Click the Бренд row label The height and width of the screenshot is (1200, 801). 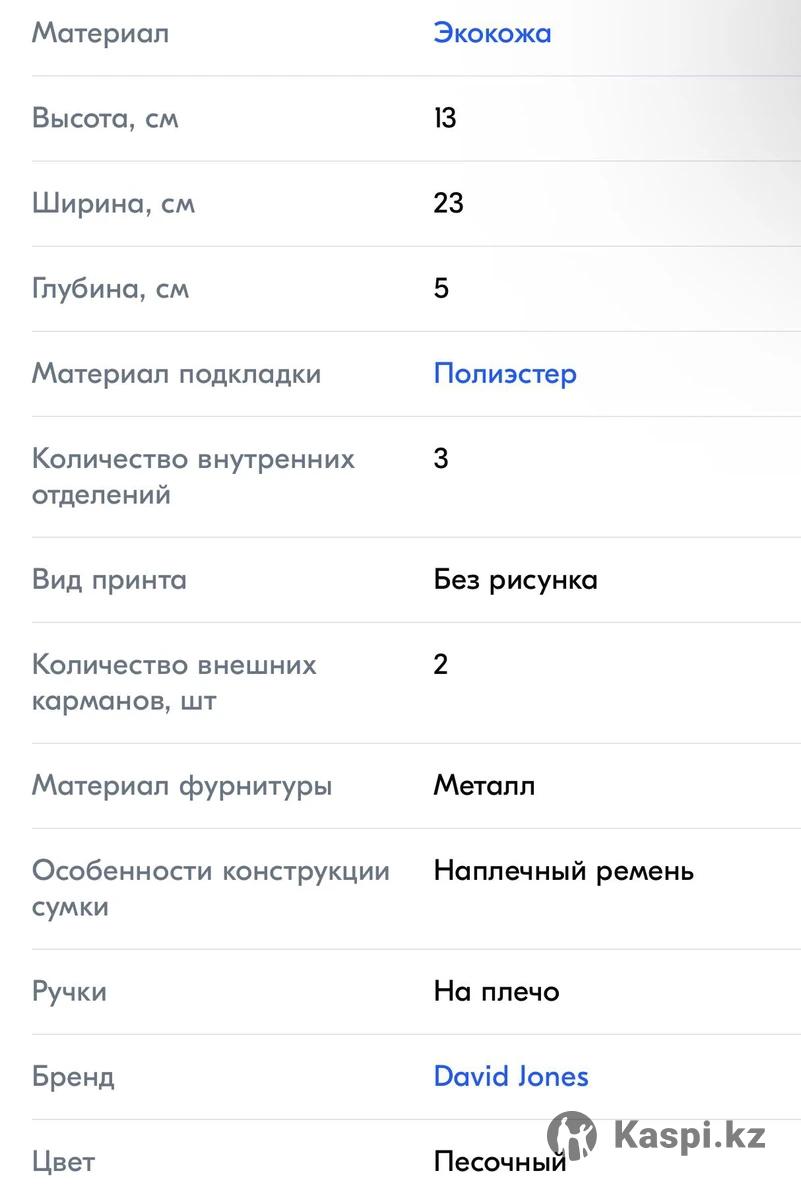(73, 1077)
